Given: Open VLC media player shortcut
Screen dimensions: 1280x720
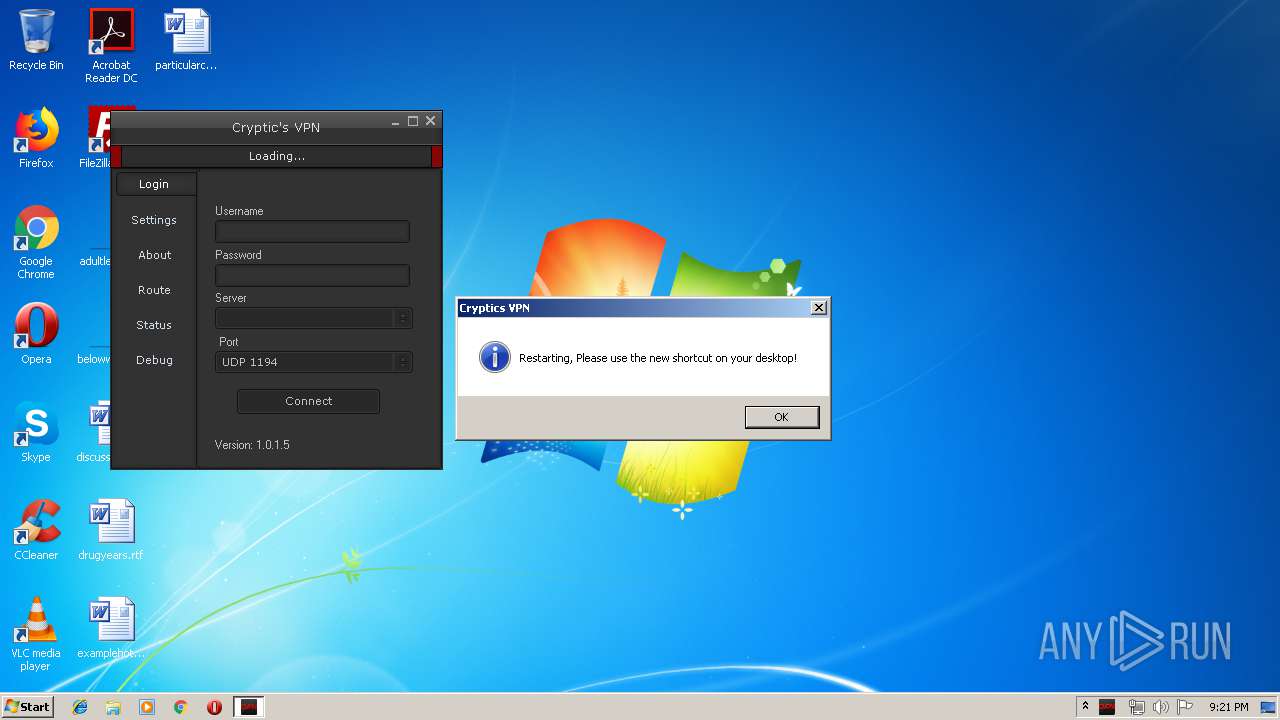Looking at the screenshot, I should point(36,634).
